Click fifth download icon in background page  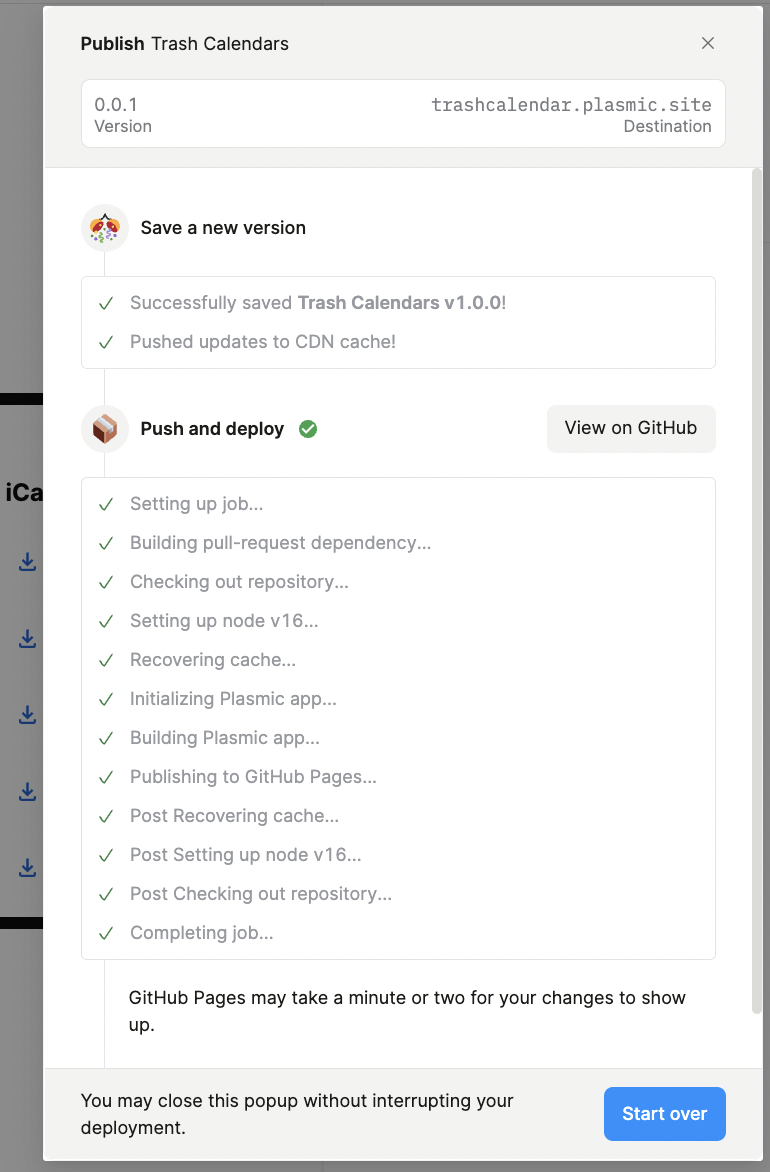(28, 868)
